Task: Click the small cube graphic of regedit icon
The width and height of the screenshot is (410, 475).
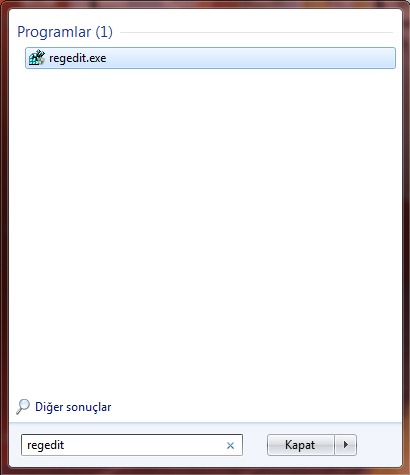Action: (36, 59)
